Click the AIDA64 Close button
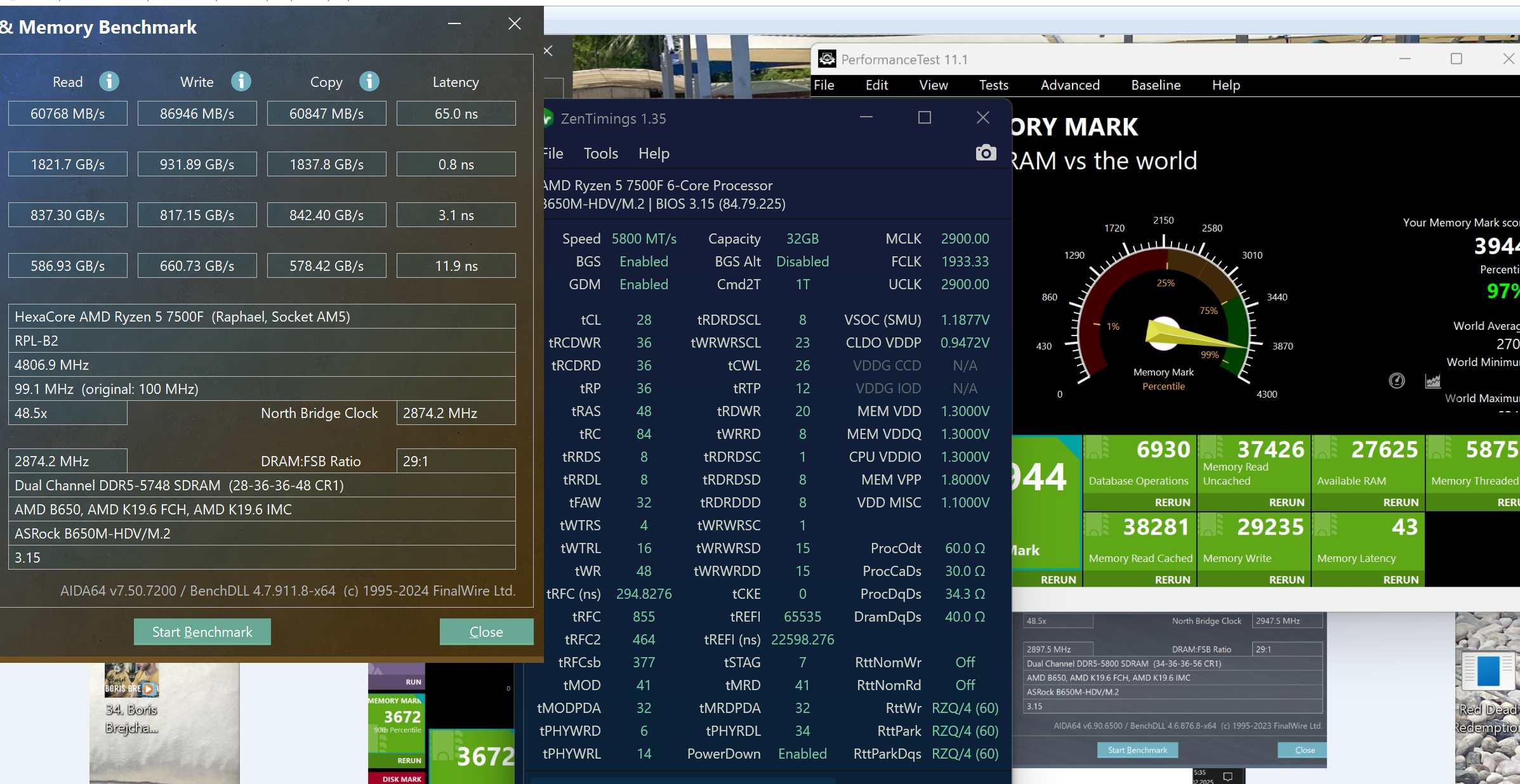Viewport: 1520px width, 784px height. [486, 632]
